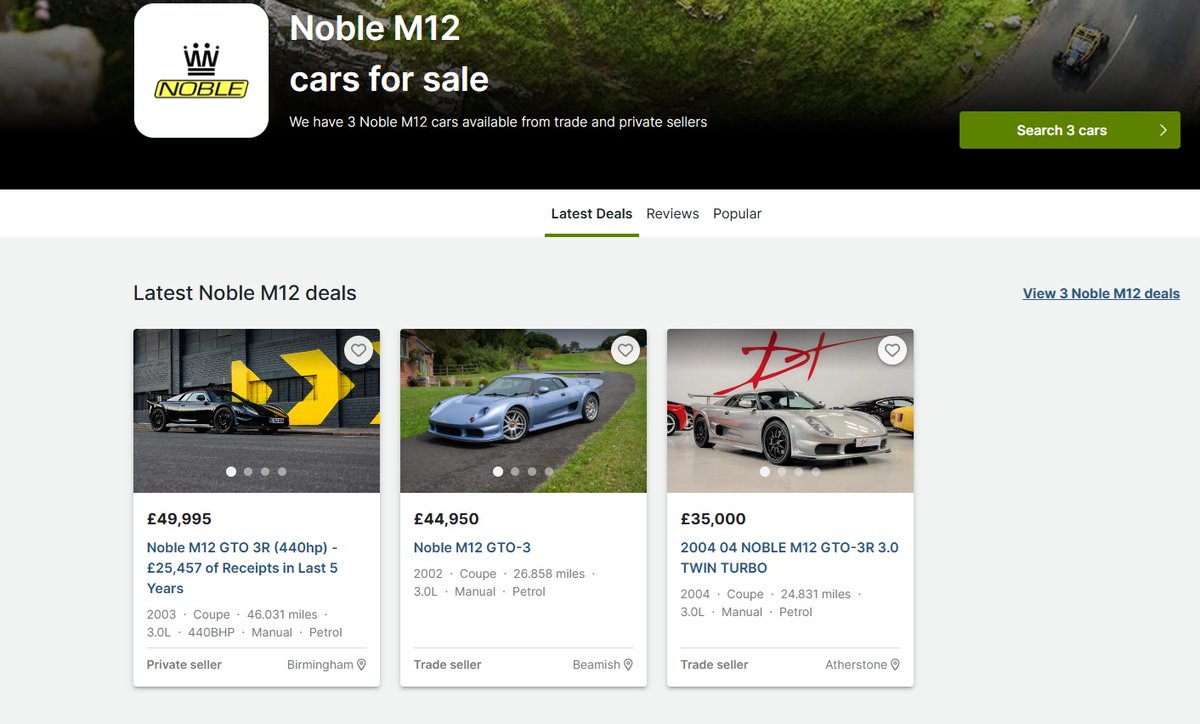
Task: Click Trade seller label on Beamish card
Action: [447, 665]
